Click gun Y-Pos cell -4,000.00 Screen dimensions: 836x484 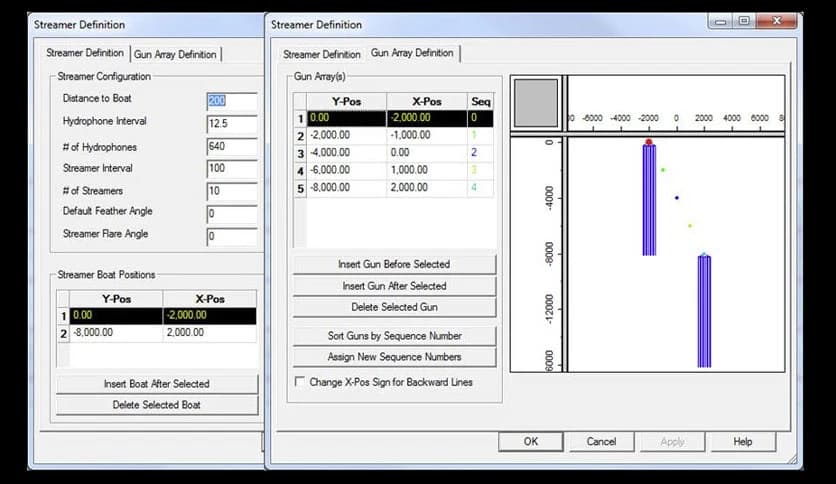(x=347, y=153)
